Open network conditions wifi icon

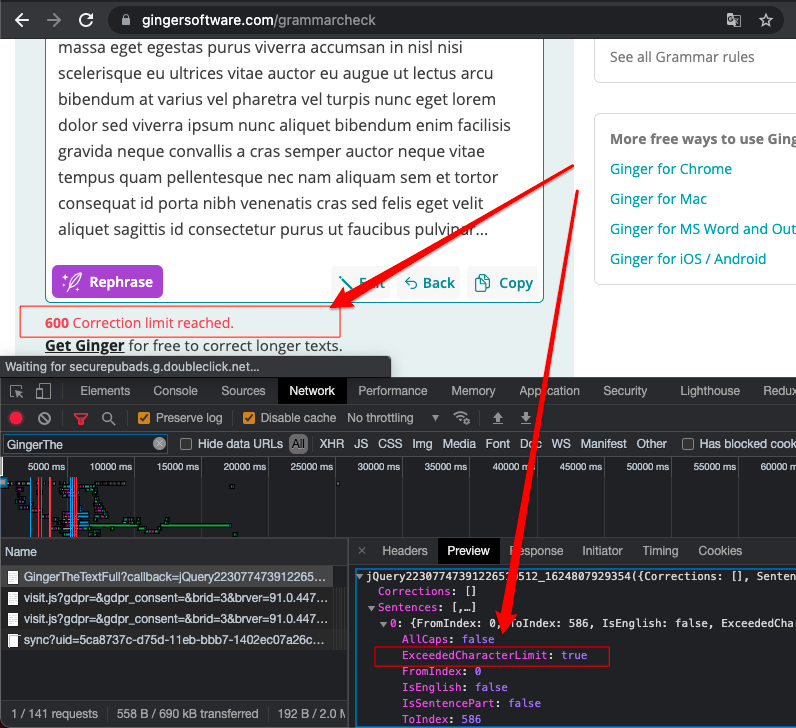[461, 418]
